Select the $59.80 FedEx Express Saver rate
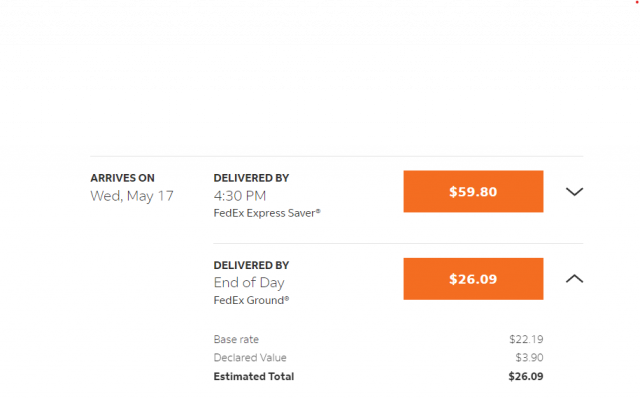The image size is (640, 399). [x=473, y=191]
